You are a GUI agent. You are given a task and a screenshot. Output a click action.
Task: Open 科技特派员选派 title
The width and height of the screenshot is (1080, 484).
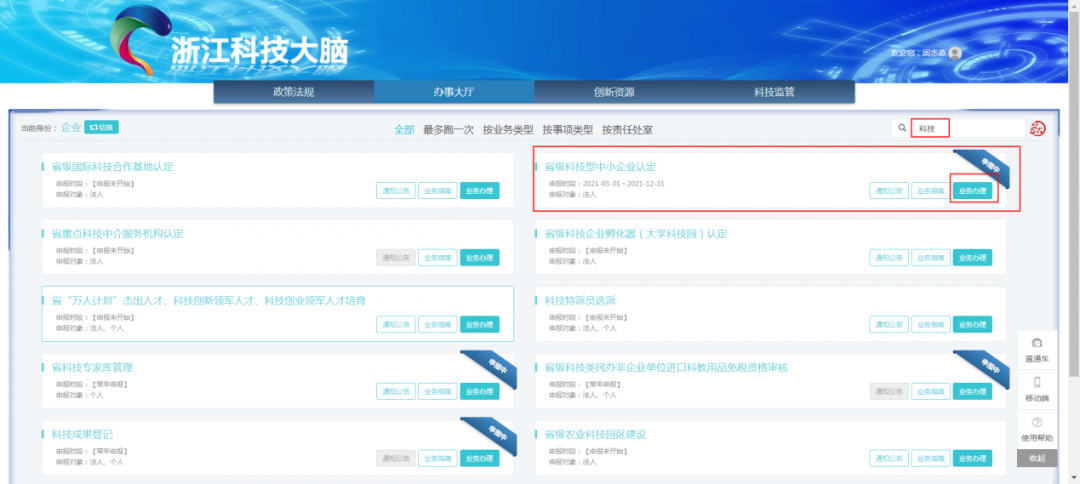tap(580, 300)
